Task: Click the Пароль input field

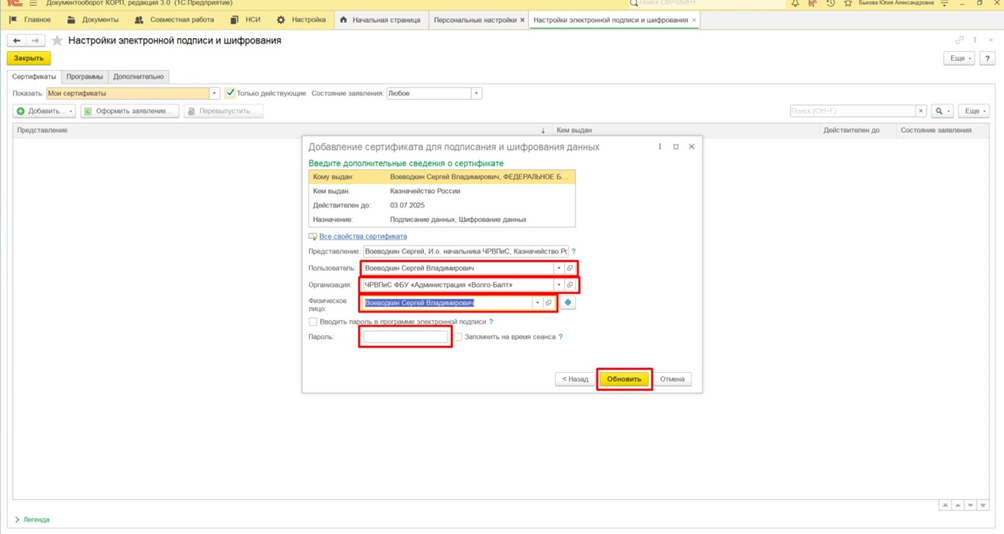Action: 405,337
